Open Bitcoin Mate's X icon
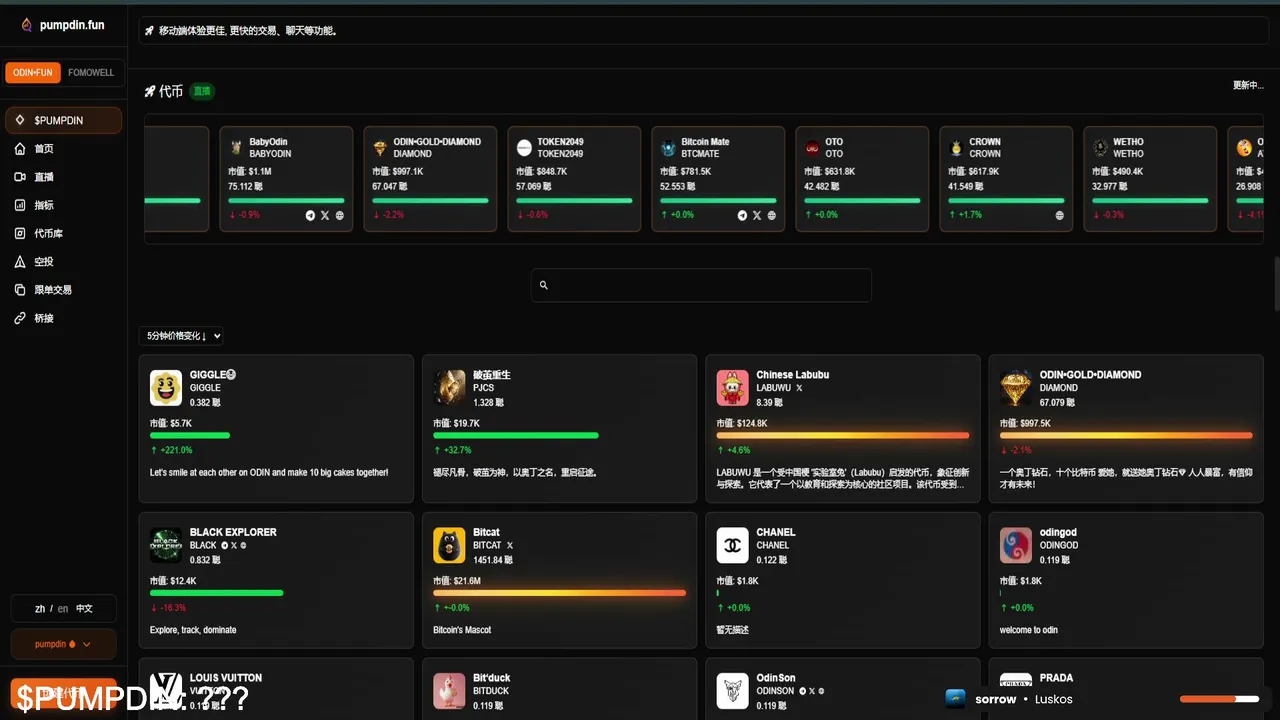1280x720 pixels. (x=757, y=215)
